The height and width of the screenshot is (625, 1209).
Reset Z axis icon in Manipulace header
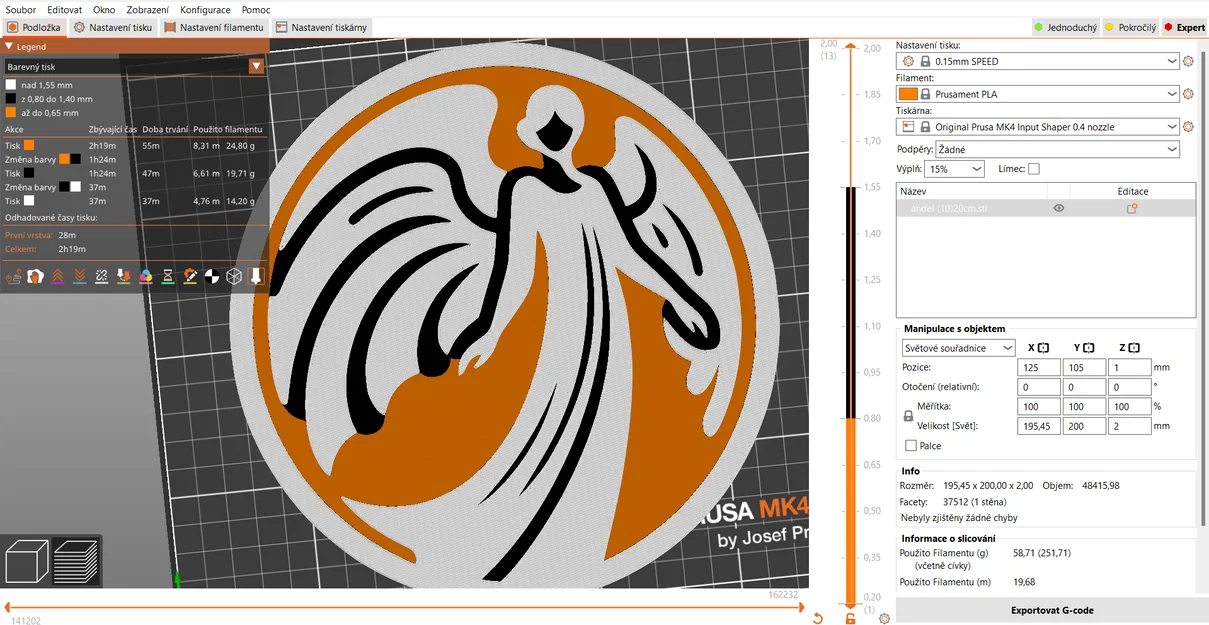[1134, 348]
